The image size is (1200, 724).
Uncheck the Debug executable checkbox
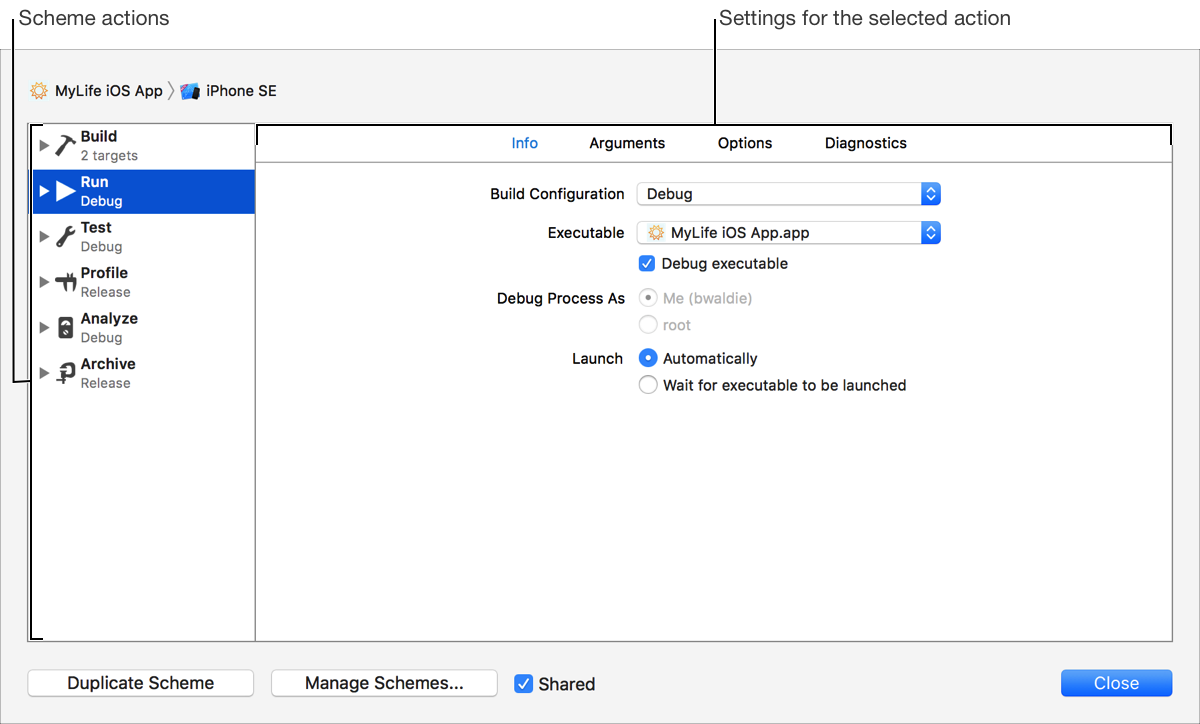click(647, 264)
